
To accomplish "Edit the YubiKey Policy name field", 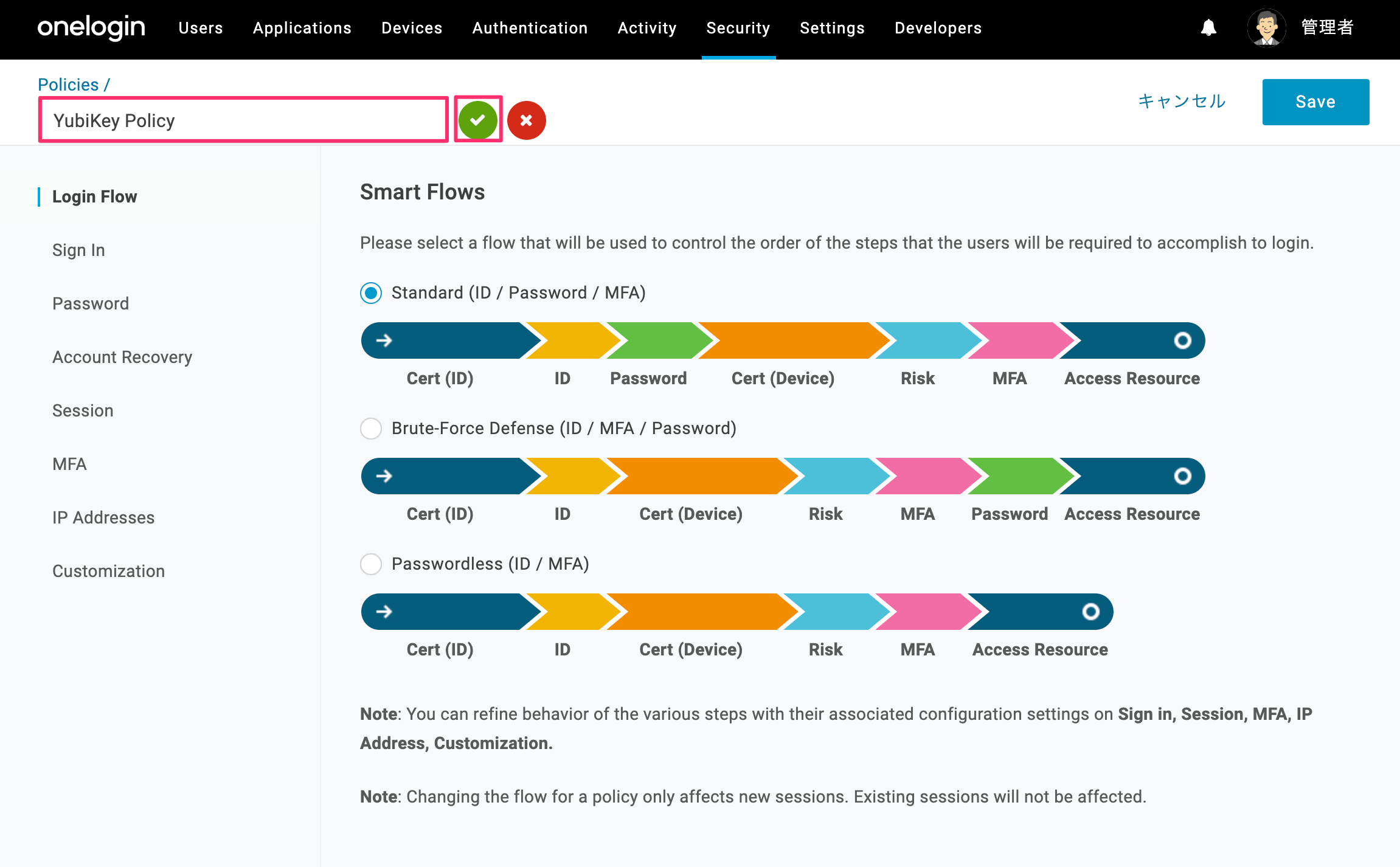I will click(243, 120).
